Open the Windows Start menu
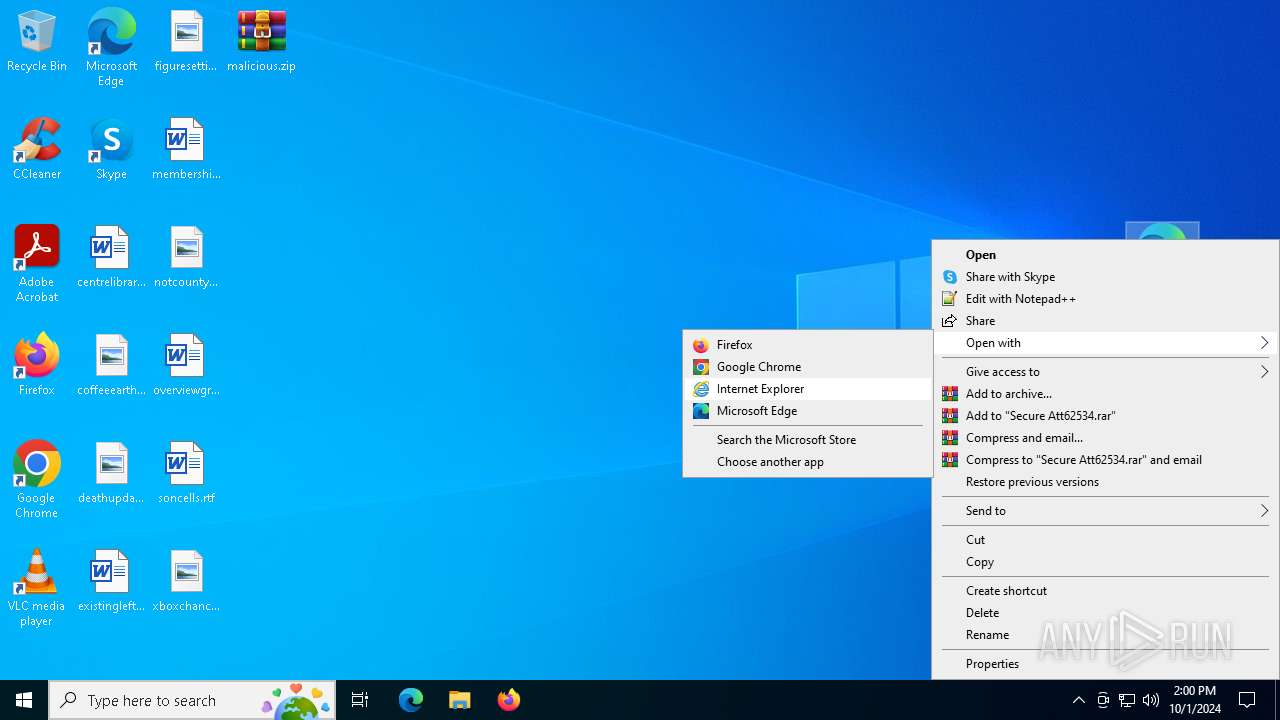 24,700
